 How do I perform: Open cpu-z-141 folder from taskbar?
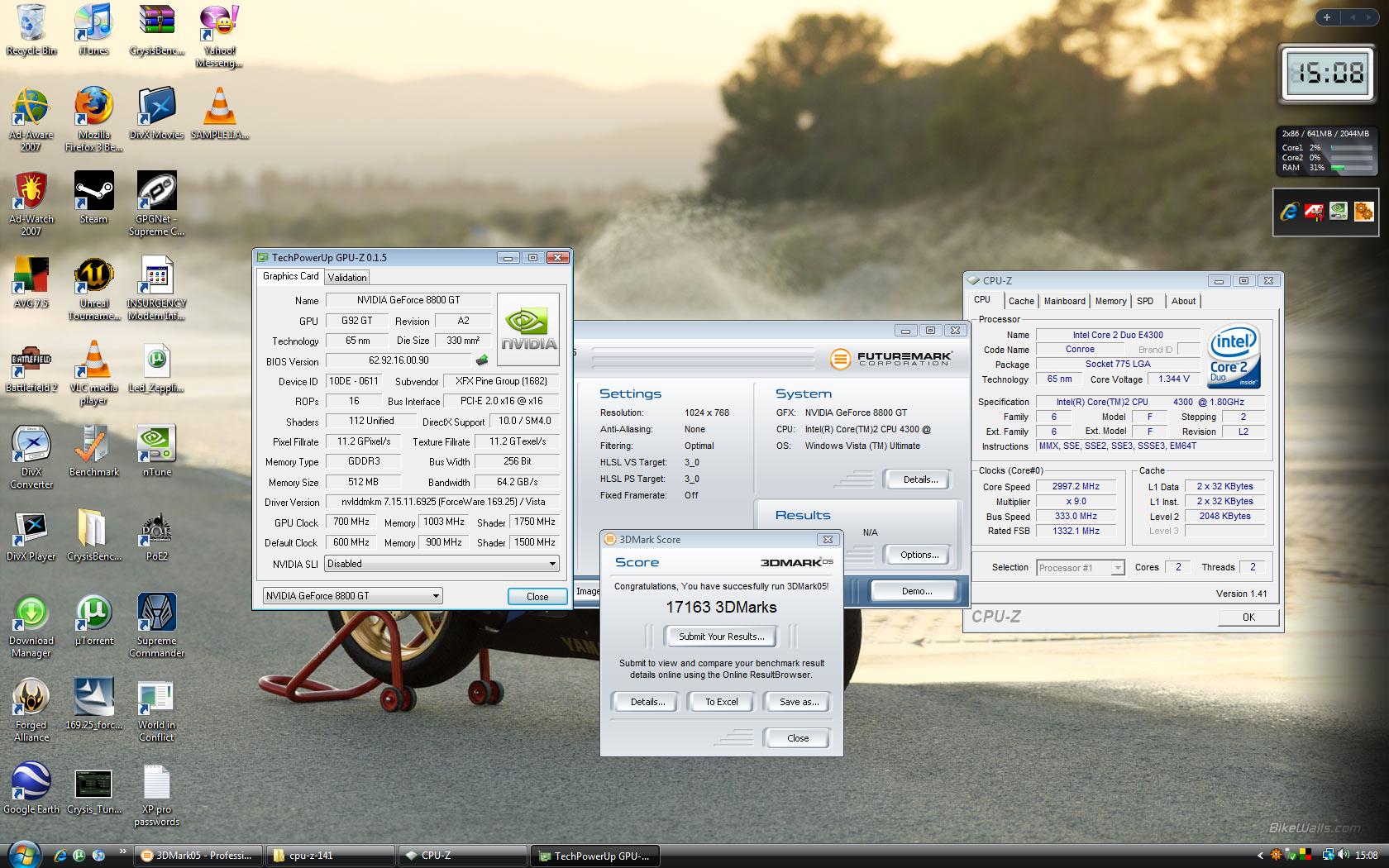[x=331, y=856]
